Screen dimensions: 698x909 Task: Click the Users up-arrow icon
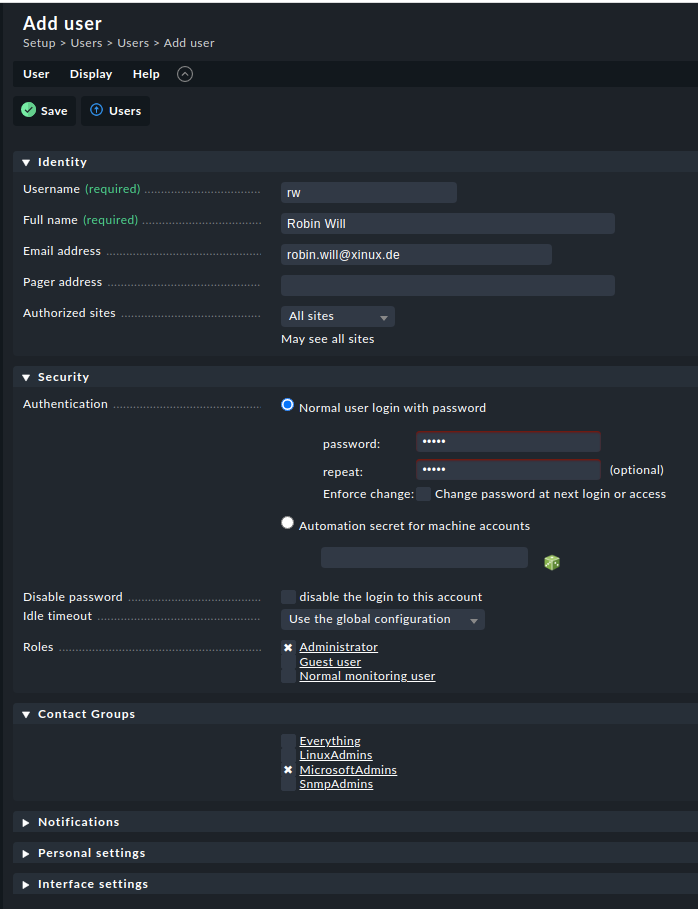pos(97,110)
